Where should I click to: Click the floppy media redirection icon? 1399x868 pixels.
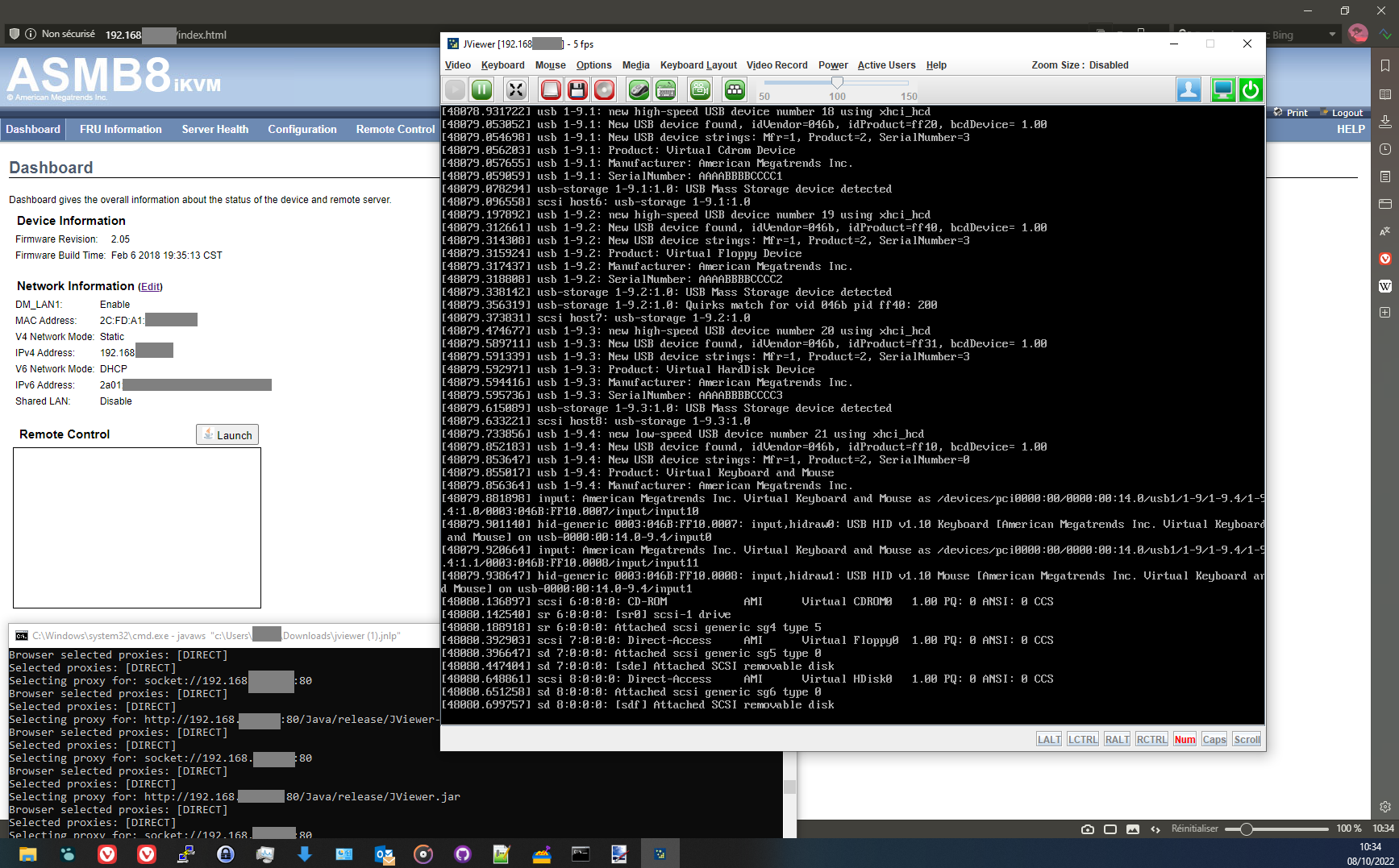(577, 89)
